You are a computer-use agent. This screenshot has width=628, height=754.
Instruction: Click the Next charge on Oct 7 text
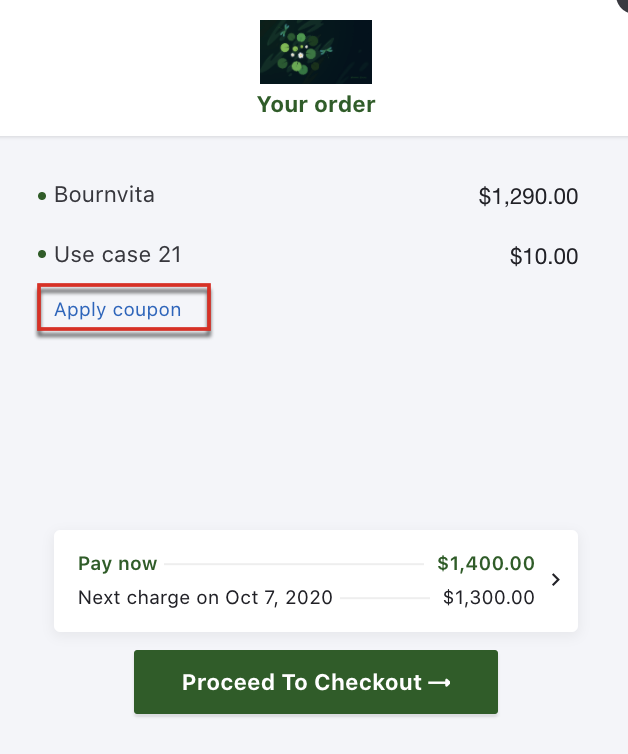tap(205, 598)
